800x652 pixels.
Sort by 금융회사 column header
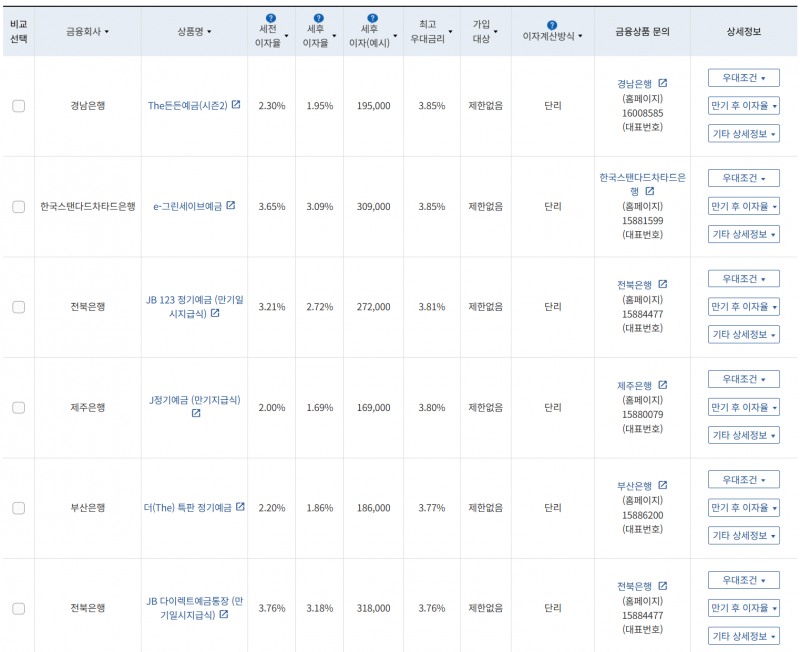pyautogui.click(x=88, y=32)
